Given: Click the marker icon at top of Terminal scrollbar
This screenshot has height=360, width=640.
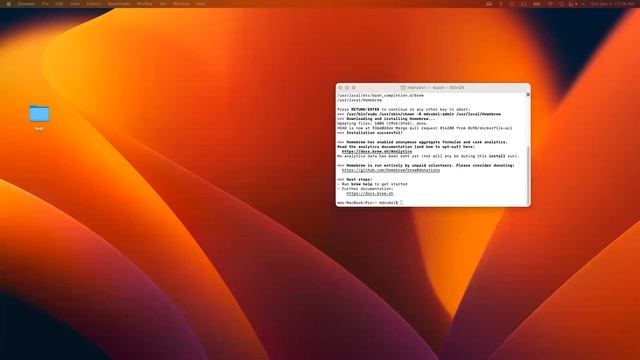Looking at the screenshot, I should point(528,95).
